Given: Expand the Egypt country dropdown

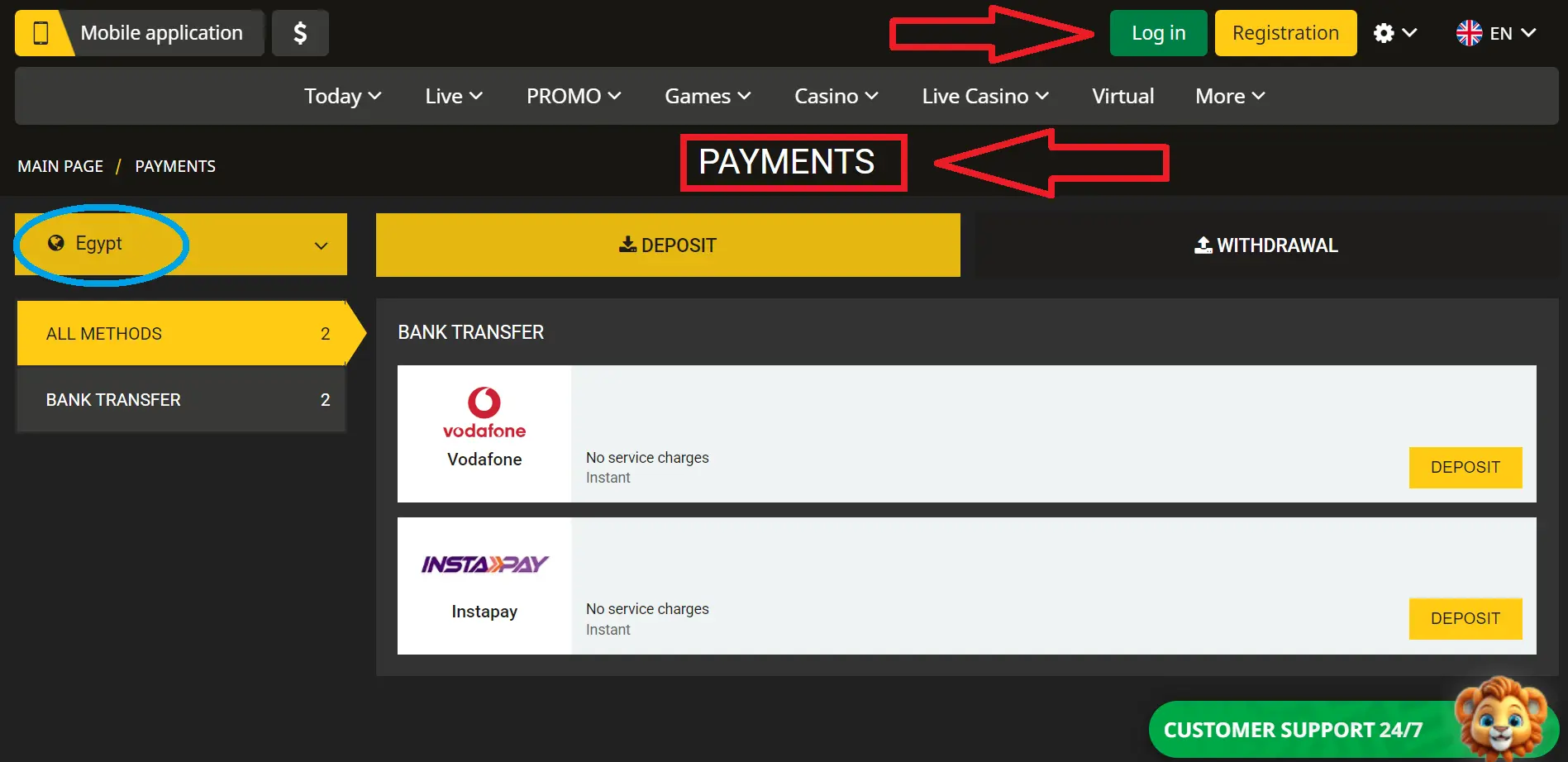Looking at the screenshot, I should pyautogui.click(x=321, y=245).
